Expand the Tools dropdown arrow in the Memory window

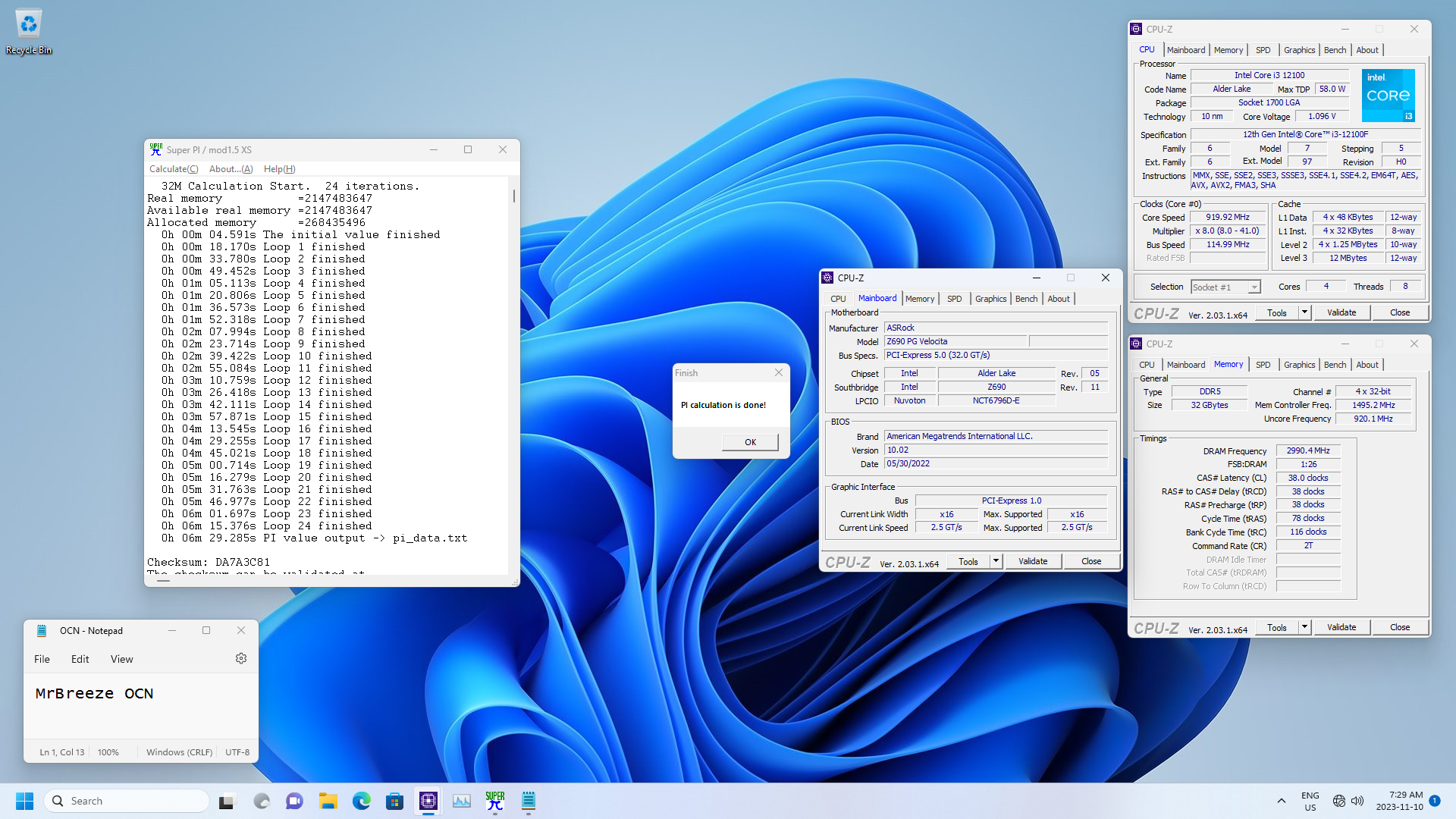1304,627
